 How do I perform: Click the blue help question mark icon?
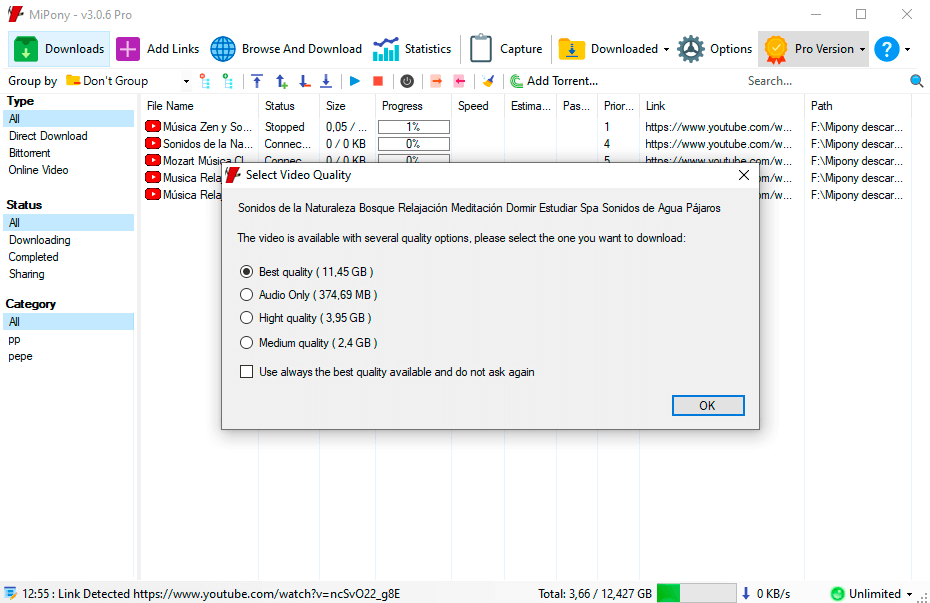887,49
